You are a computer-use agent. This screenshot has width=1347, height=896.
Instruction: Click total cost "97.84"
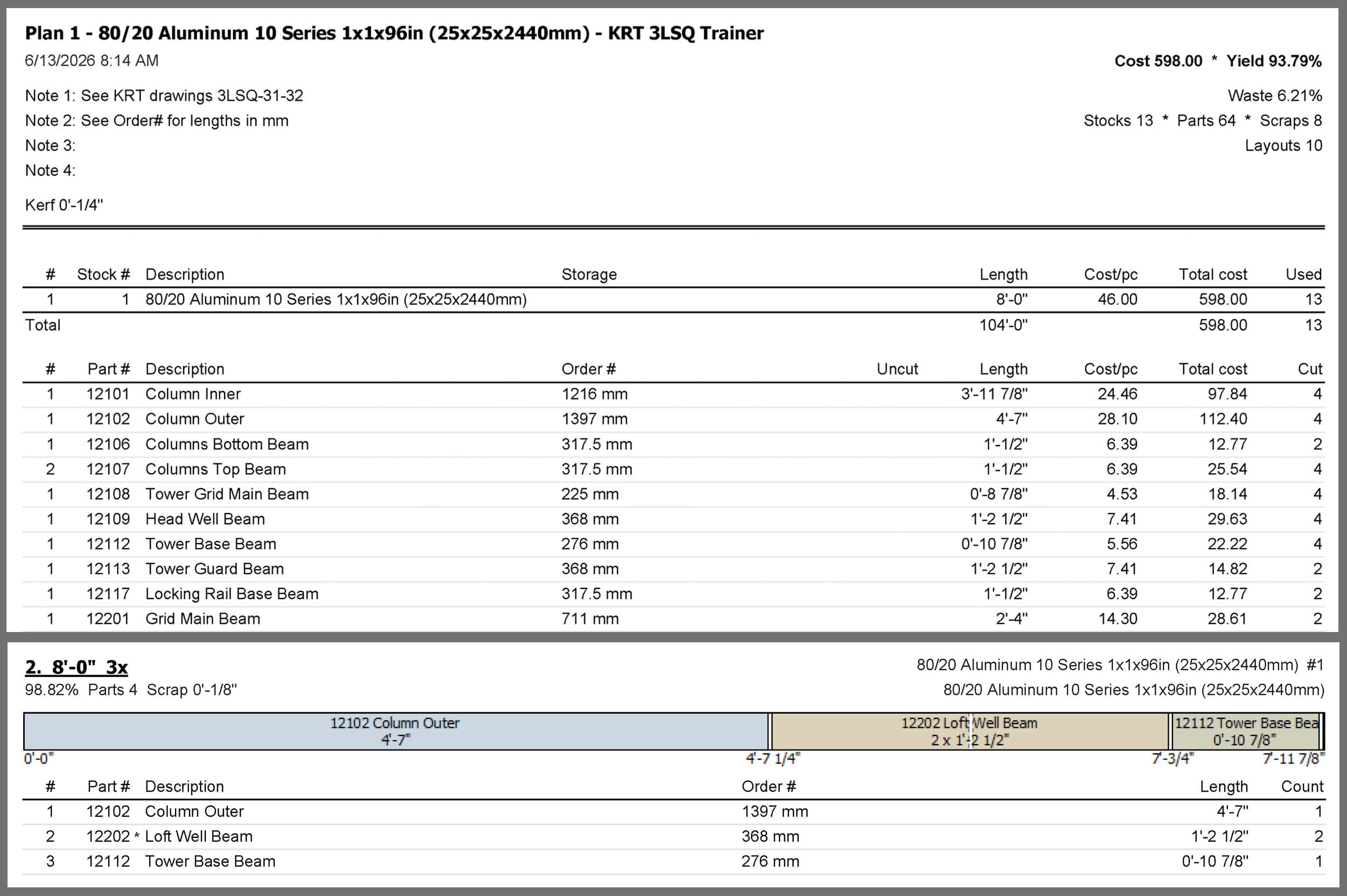click(1227, 394)
